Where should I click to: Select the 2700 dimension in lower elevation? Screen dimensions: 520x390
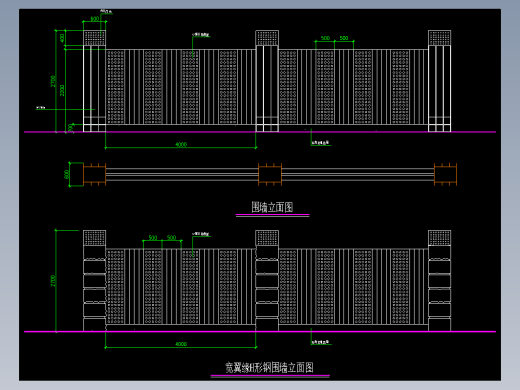[x=53, y=280]
